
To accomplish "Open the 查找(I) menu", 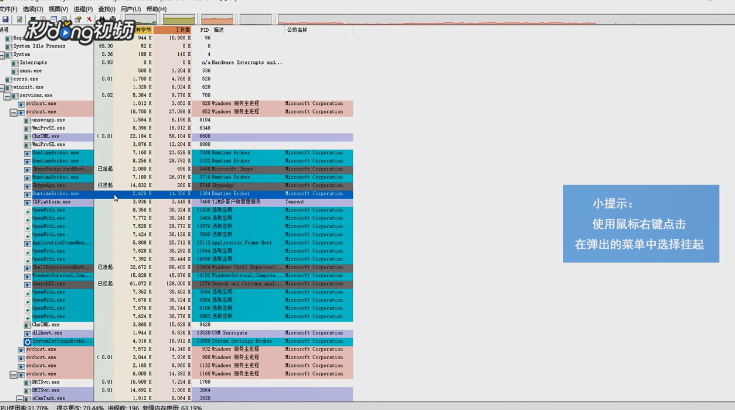I will click(x=106, y=9).
